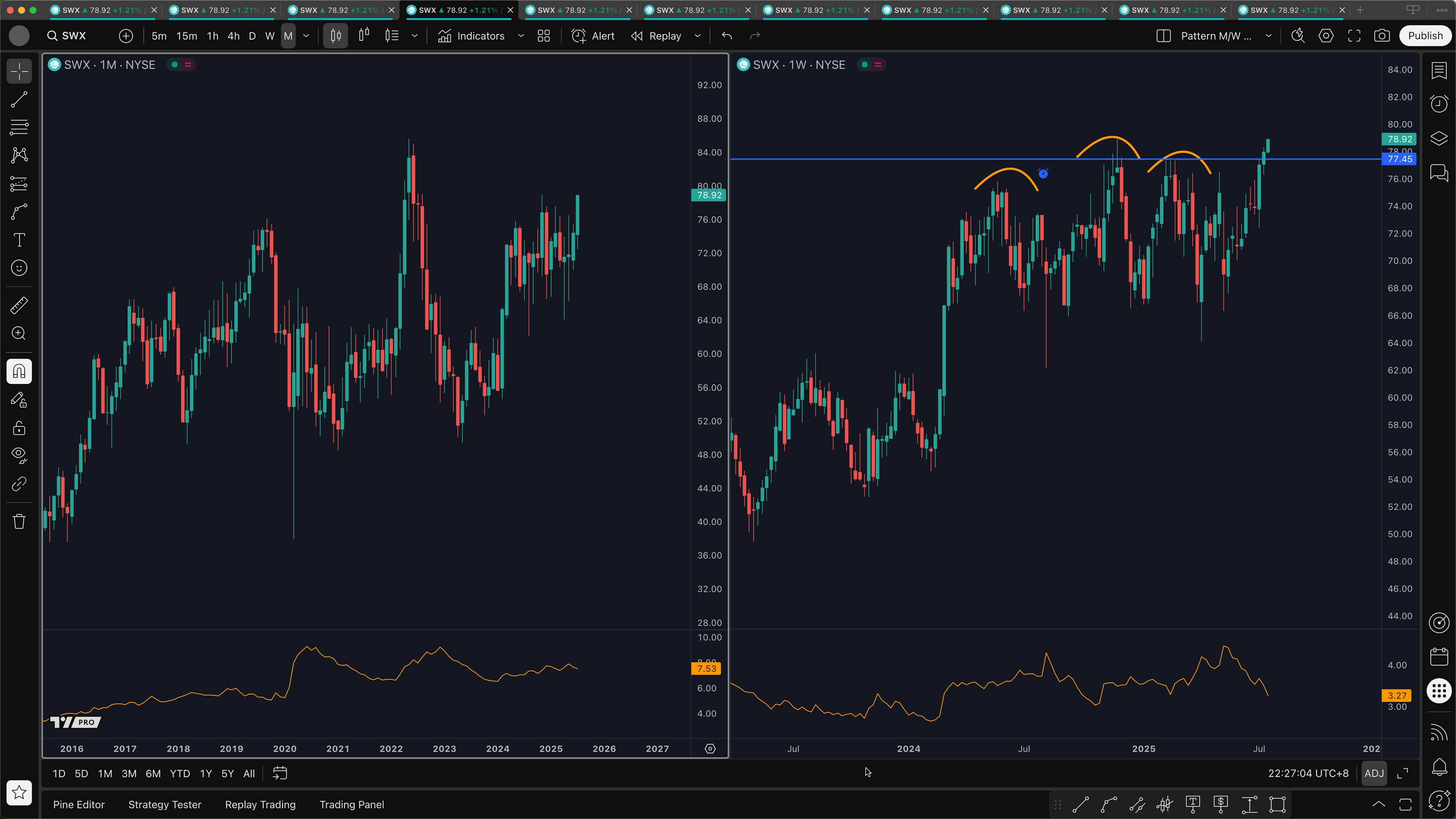Select the M monthly timeframe

tap(288, 36)
